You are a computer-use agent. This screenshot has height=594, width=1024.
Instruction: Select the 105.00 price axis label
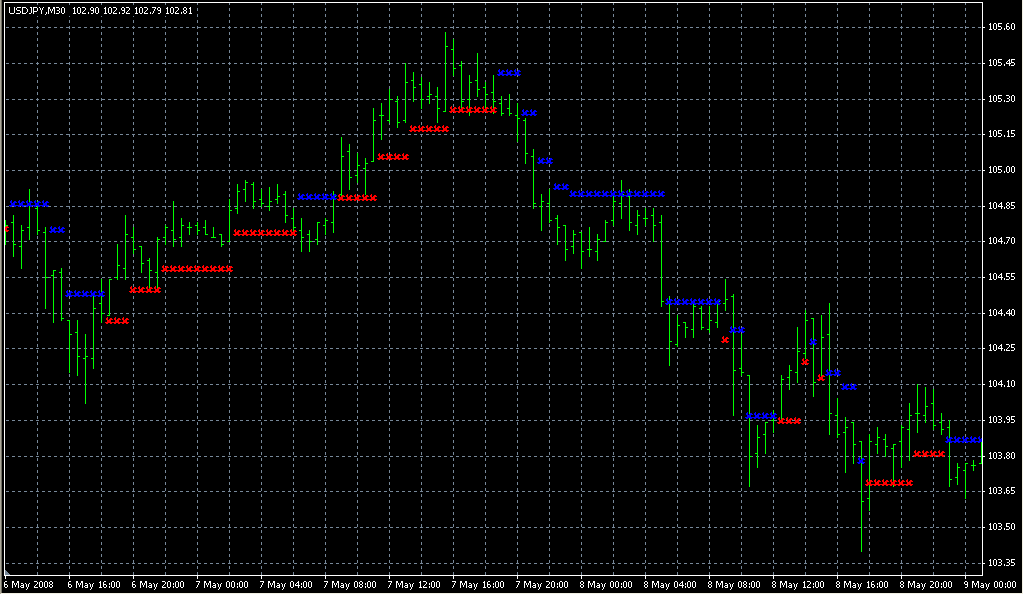1001,170
